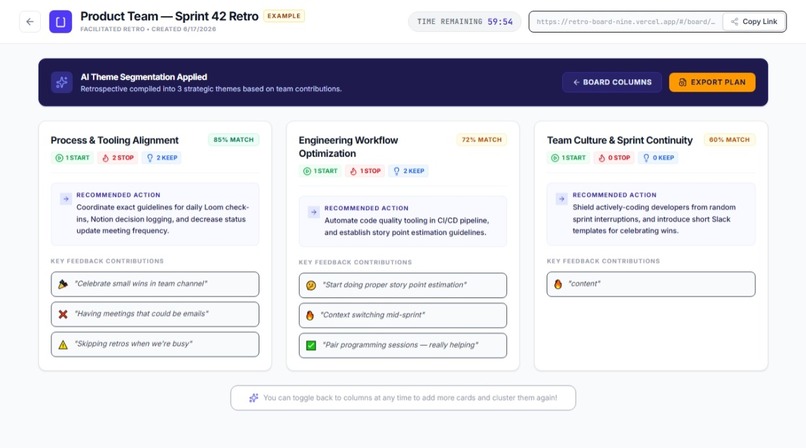Click the bulb icon in Team Culture 0 KEEP
The width and height of the screenshot is (806, 448).
pos(646,158)
